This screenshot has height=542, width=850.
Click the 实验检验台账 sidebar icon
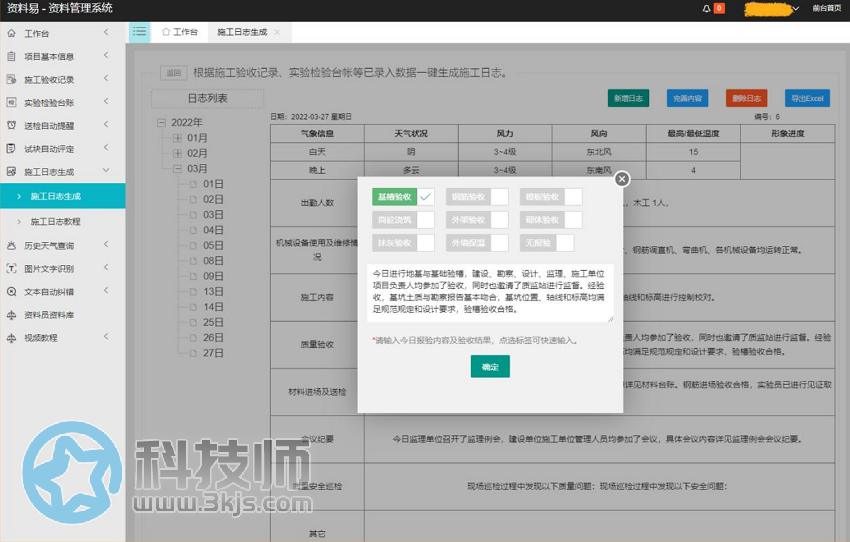pyautogui.click(x=11, y=102)
